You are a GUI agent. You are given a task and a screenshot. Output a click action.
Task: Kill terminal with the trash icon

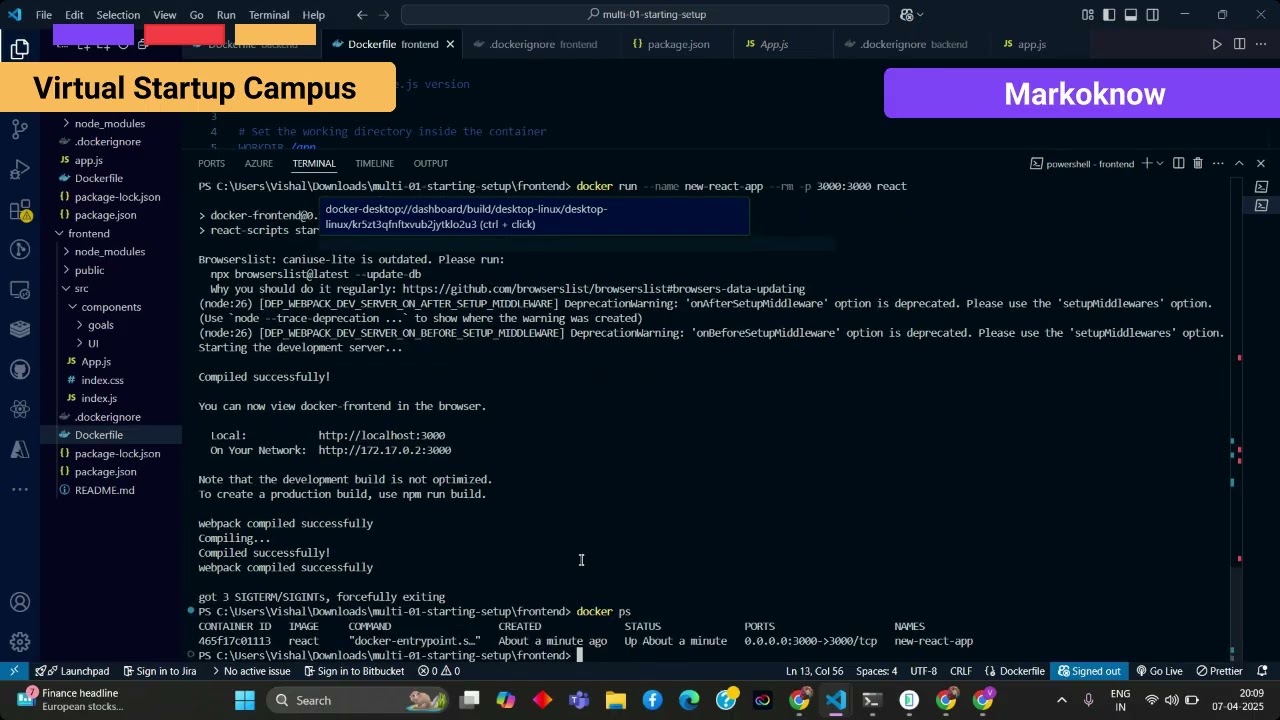1197,163
